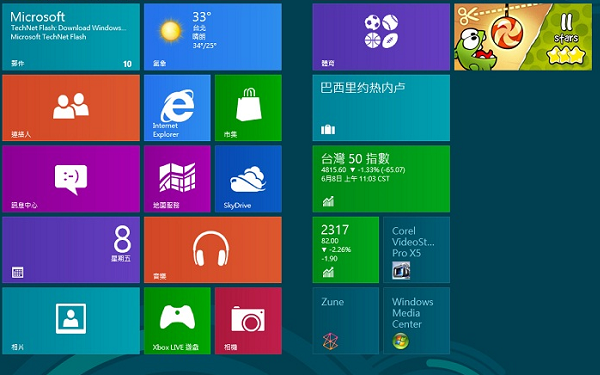Screen dimensions: 600x375
Task: Launch the Xbox LIVE games tile
Action: pyautogui.click(x=177, y=321)
